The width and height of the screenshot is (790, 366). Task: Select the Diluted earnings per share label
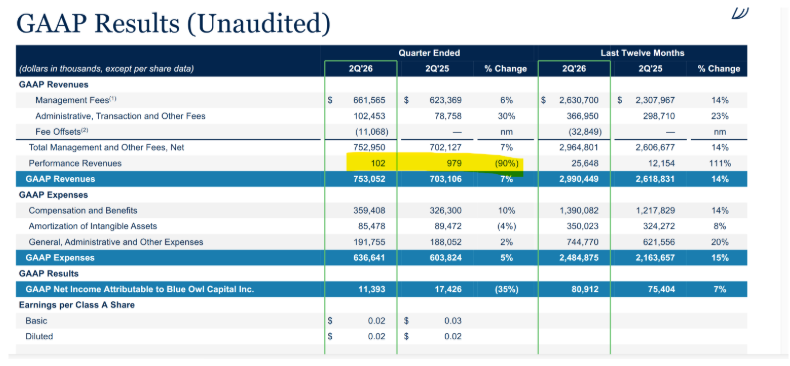tap(39, 336)
